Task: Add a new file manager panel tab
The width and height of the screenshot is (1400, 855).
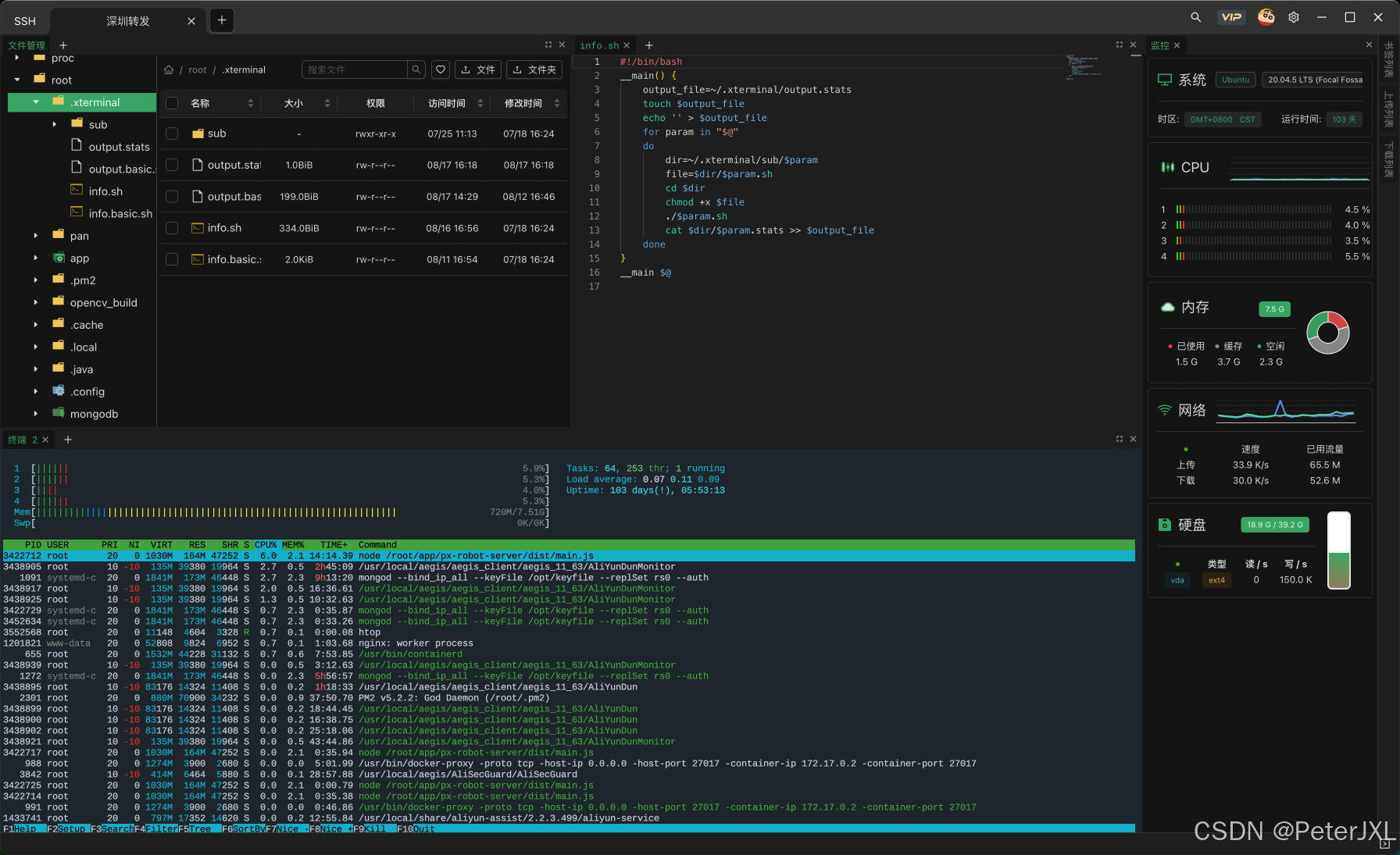Action: [63, 45]
